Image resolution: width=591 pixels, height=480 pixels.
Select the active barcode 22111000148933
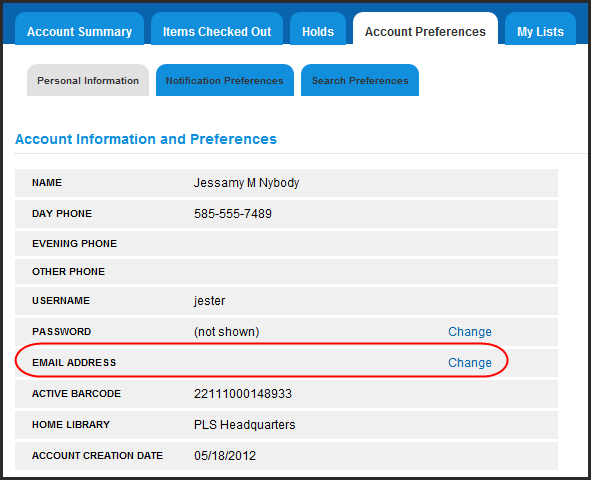pos(243,394)
